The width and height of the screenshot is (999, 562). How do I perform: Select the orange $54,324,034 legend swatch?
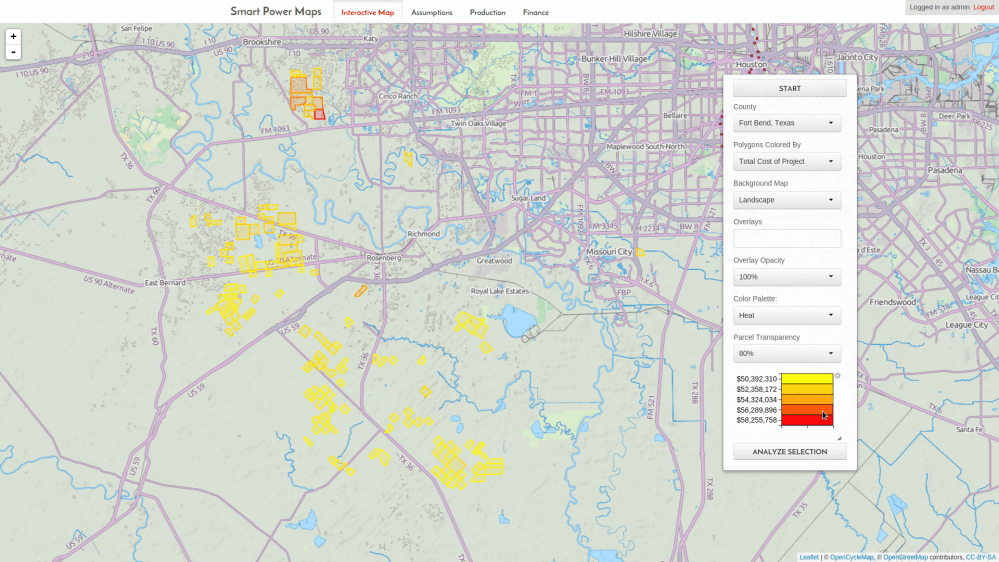pyautogui.click(x=807, y=400)
